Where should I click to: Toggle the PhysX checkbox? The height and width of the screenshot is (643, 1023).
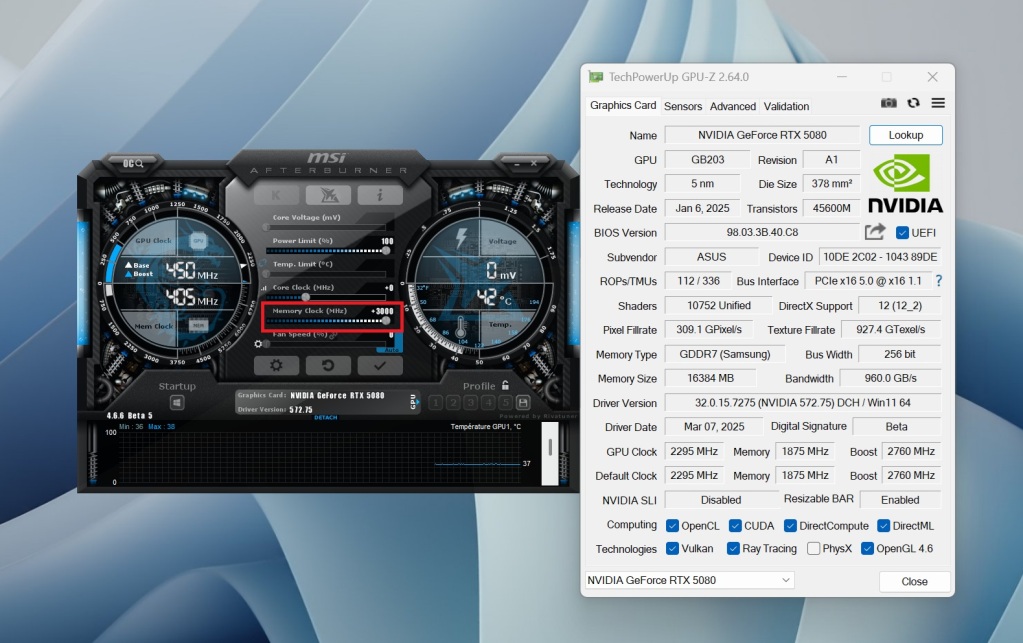814,548
